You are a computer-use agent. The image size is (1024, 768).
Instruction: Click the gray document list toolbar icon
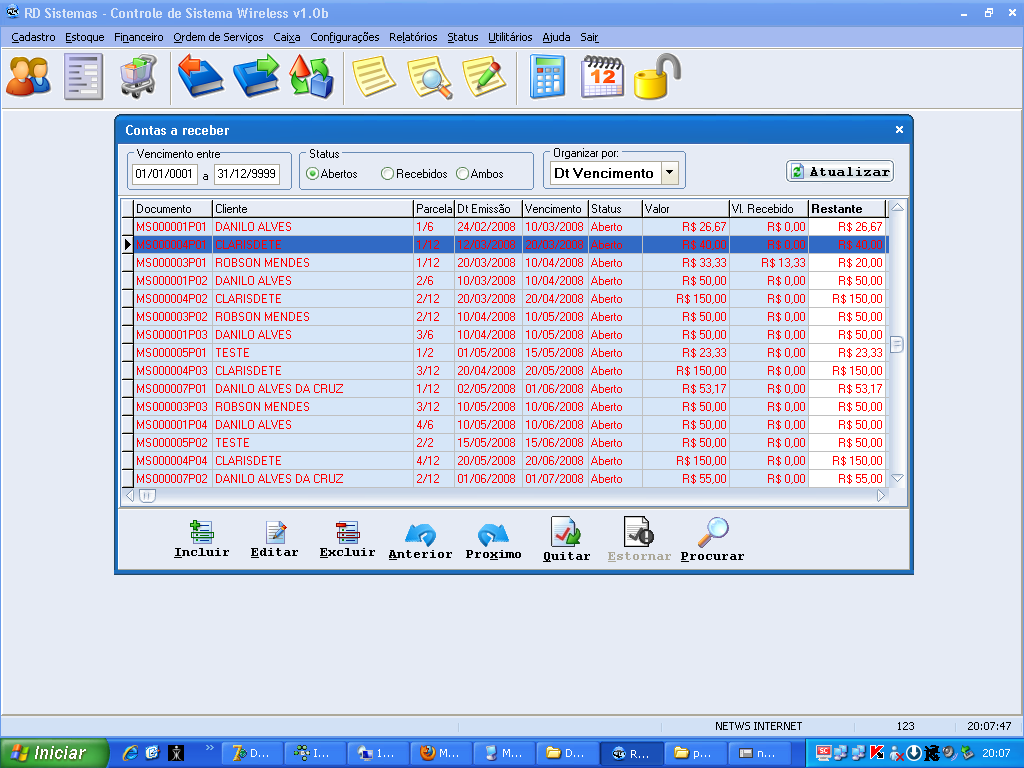coord(83,77)
